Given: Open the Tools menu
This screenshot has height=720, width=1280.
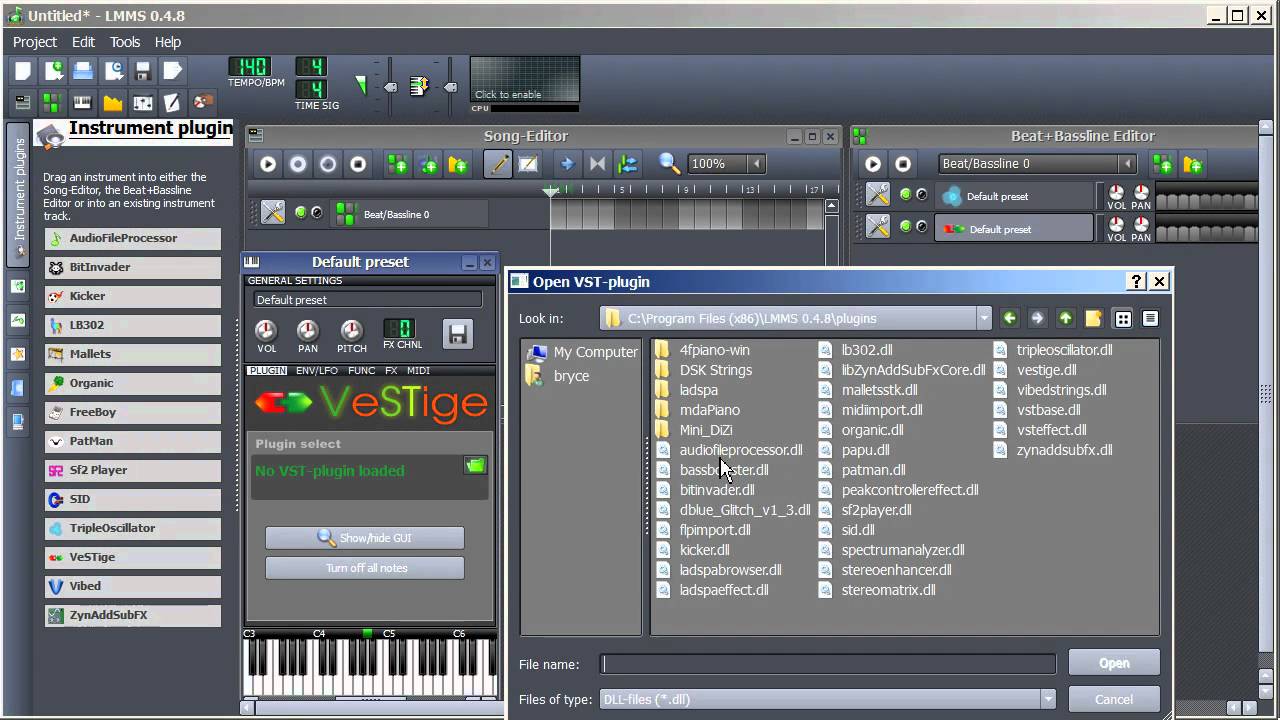Looking at the screenshot, I should click(125, 42).
